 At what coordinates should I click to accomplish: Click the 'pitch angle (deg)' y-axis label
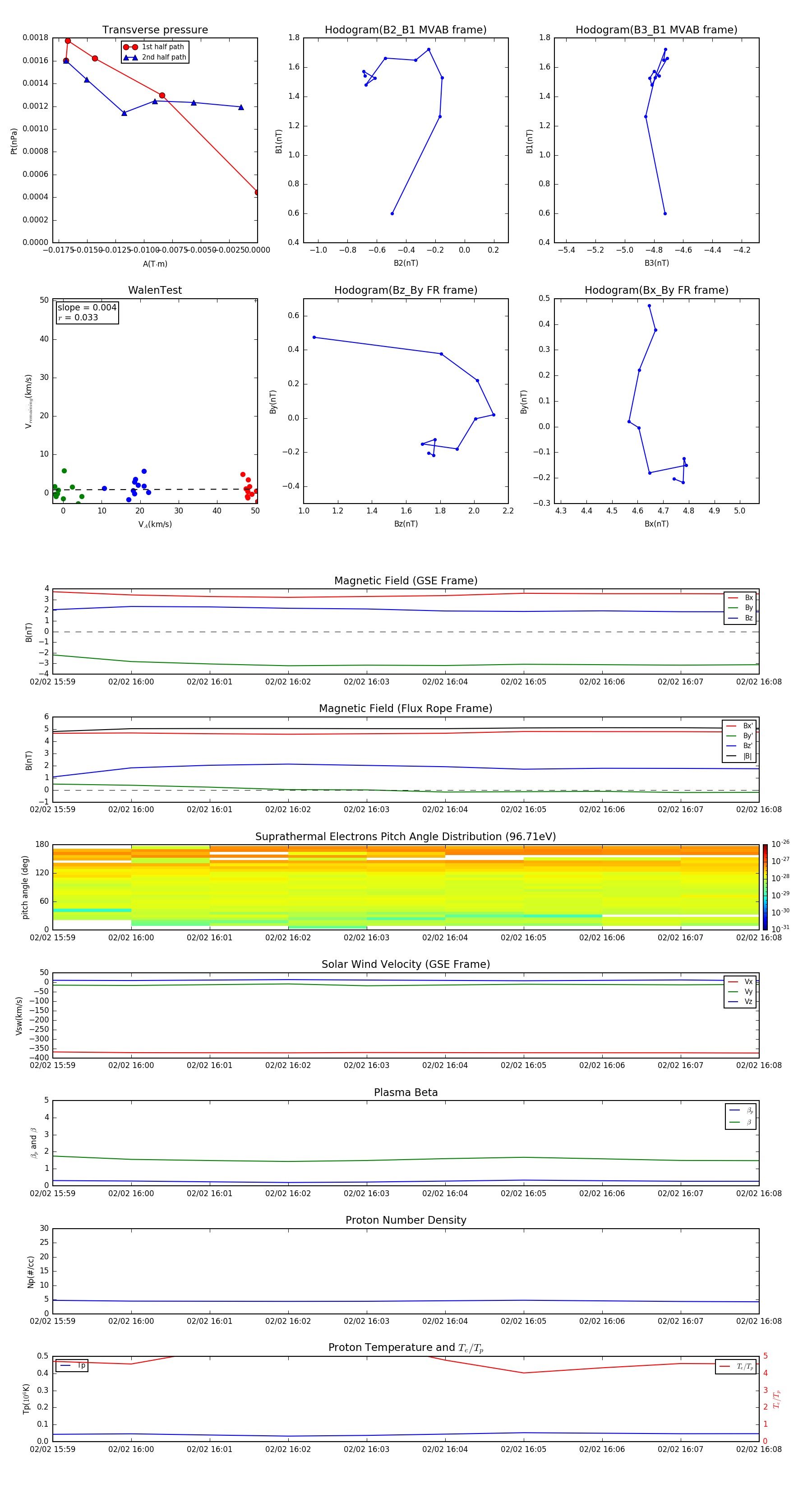tap(25, 887)
